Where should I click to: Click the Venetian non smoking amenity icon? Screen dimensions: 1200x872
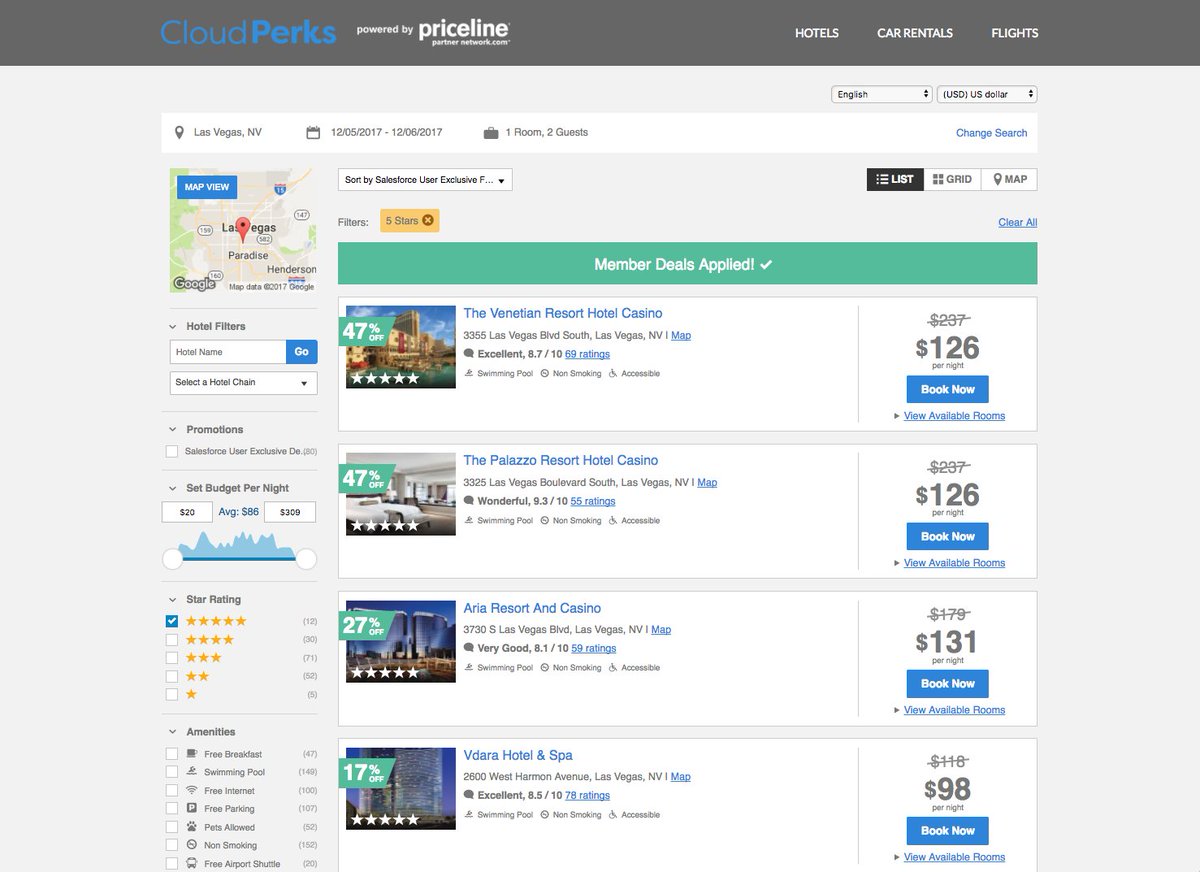tap(545, 373)
